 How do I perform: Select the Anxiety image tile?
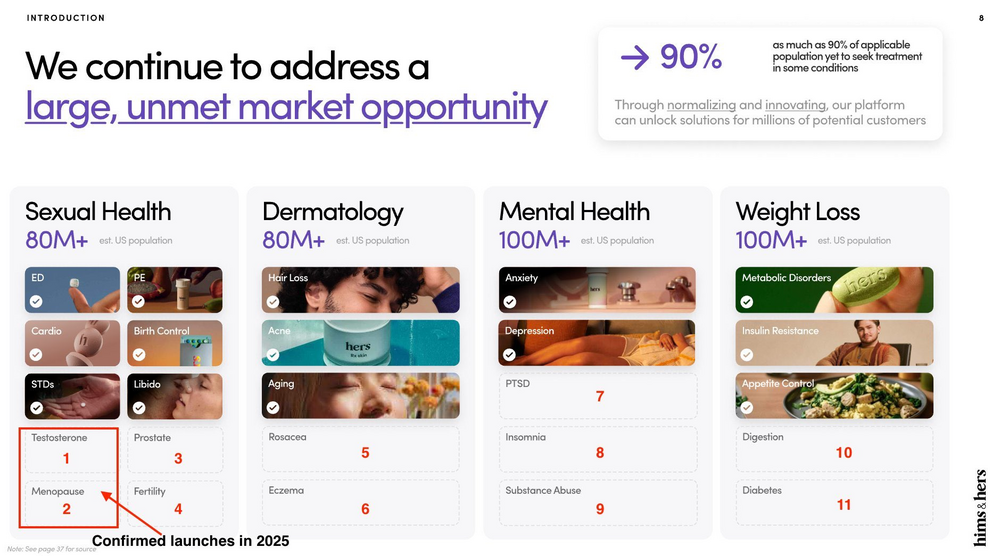(x=598, y=289)
